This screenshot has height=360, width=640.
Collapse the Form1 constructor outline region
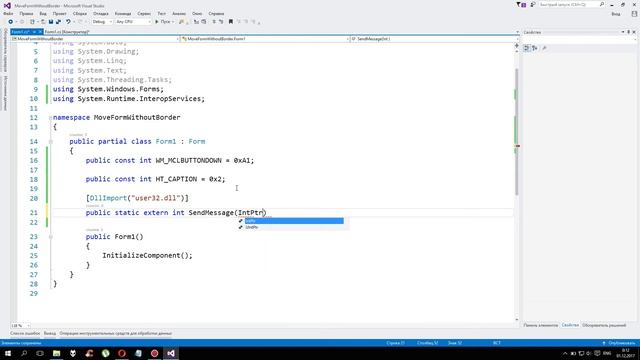point(51,237)
